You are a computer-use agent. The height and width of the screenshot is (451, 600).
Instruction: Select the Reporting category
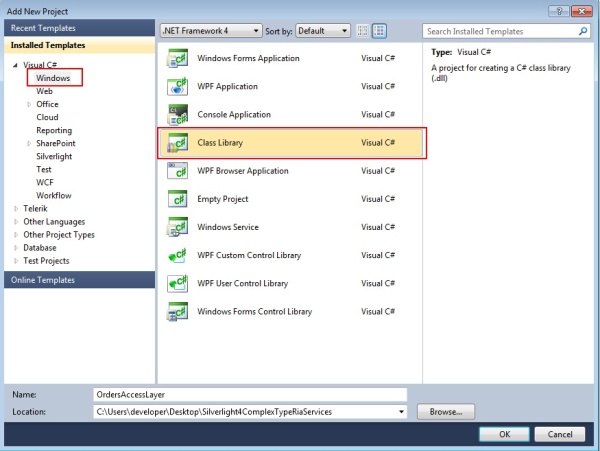[x=54, y=130]
